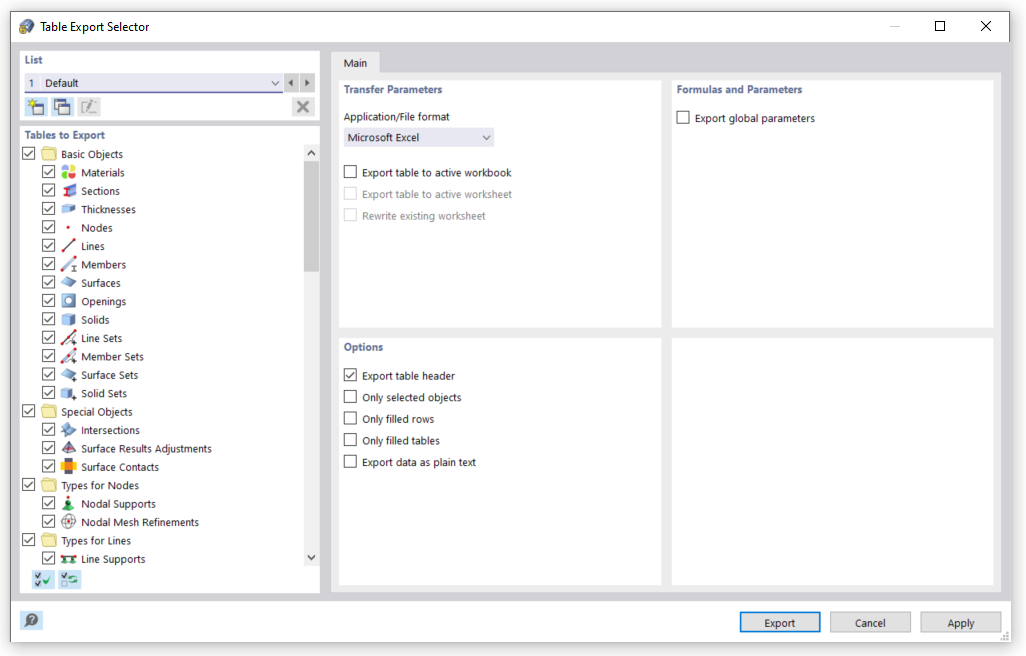
Task: Enable Export table to active workbook
Action: tap(350, 173)
